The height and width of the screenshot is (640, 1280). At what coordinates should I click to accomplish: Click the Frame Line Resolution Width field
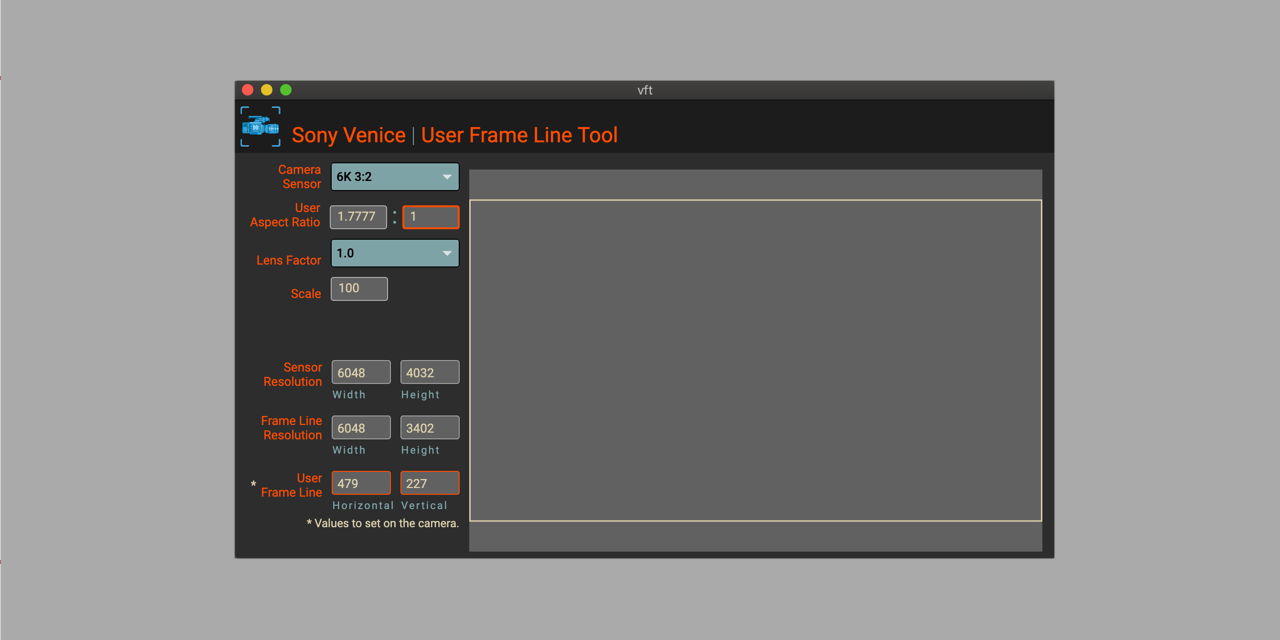point(360,427)
